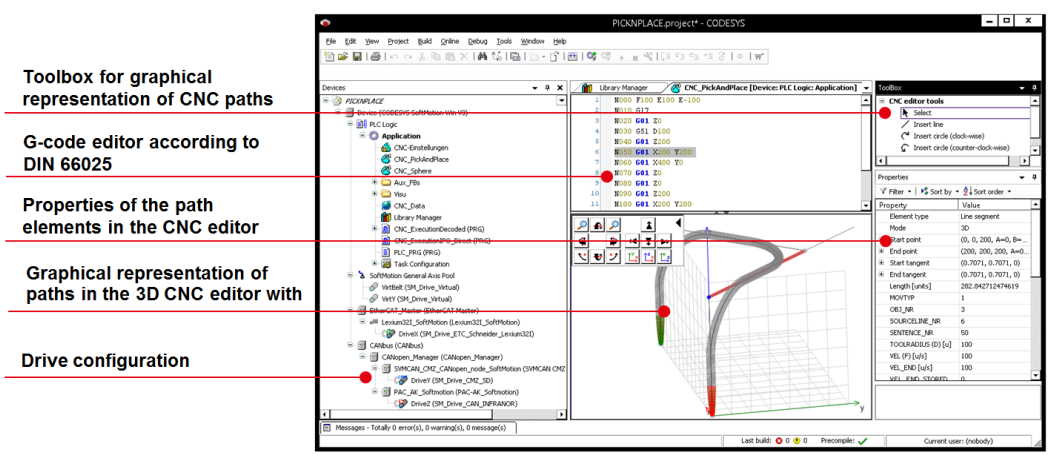The height and width of the screenshot is (455, 1052).
Task: Expand the End point property row
Action: (x=881, y=251)
